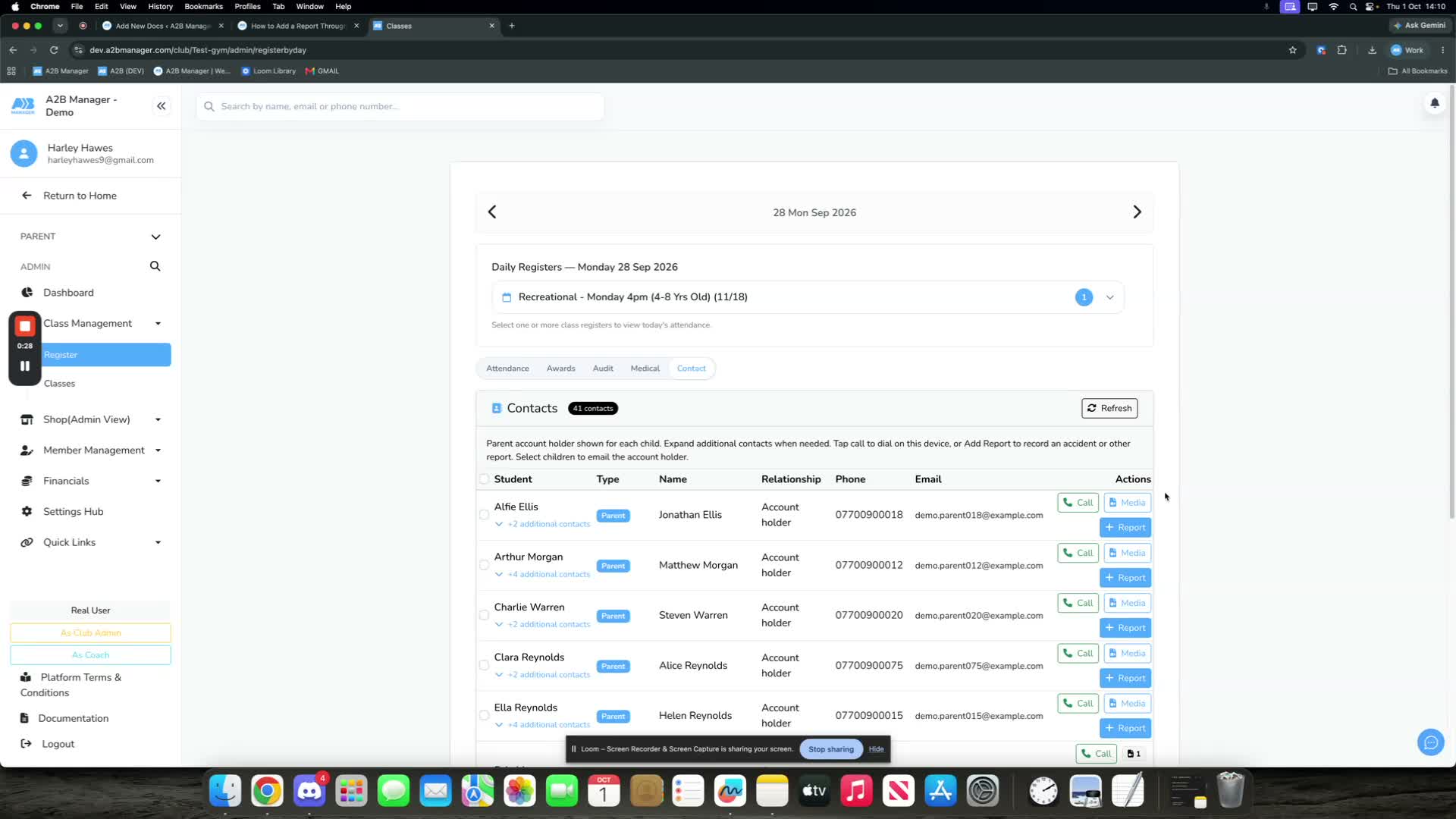The height and width of the screenshot is (819, 1456).
Task: Expand the Financials menu
Action: coord(91,481)
